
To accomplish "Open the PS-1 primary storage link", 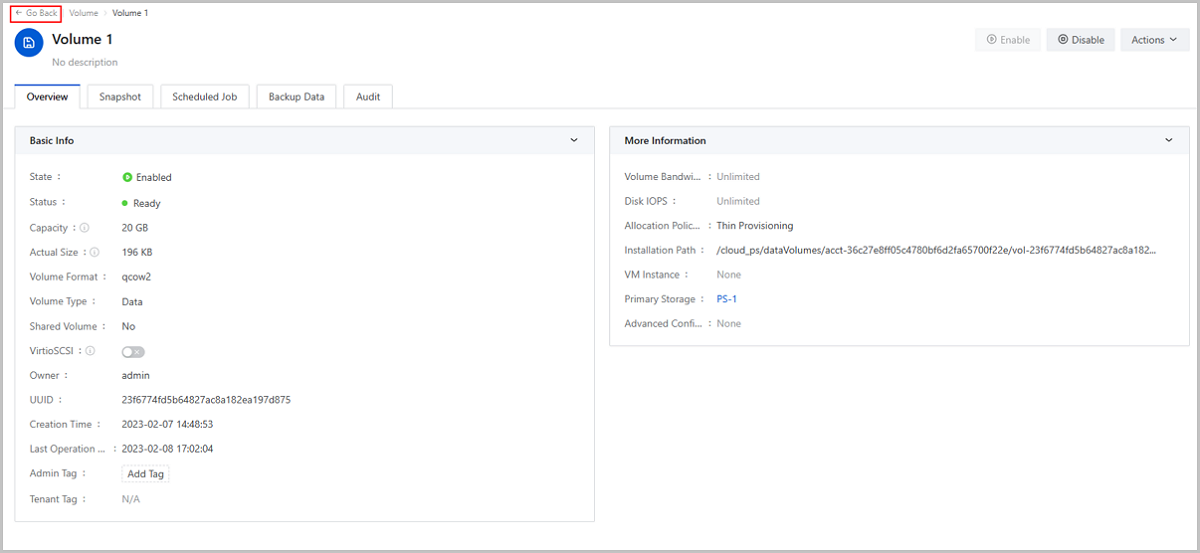I will pyautogui.click(x=727, y=299).
